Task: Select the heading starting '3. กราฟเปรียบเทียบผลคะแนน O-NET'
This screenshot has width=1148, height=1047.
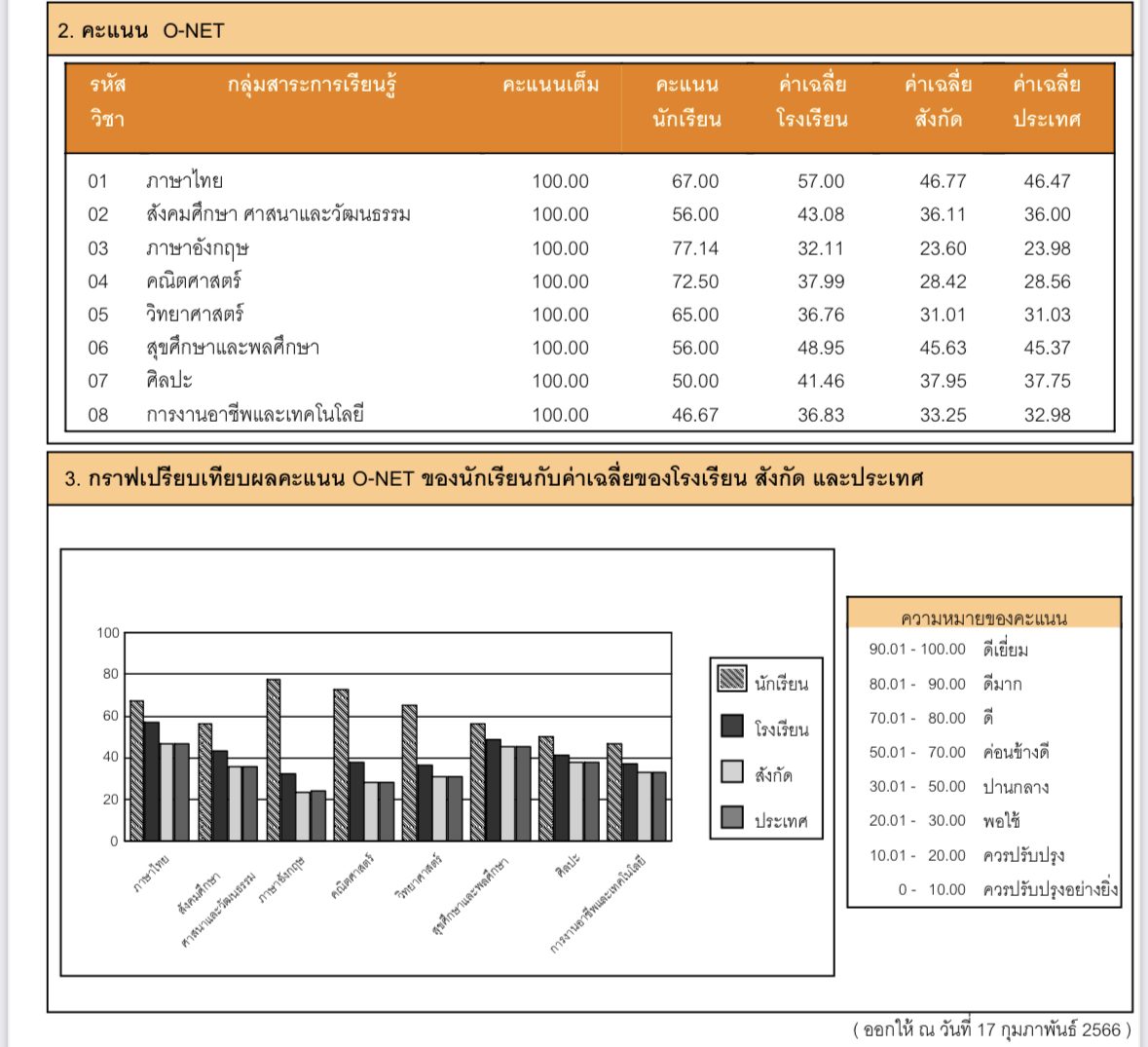Action: click(494, 479)
